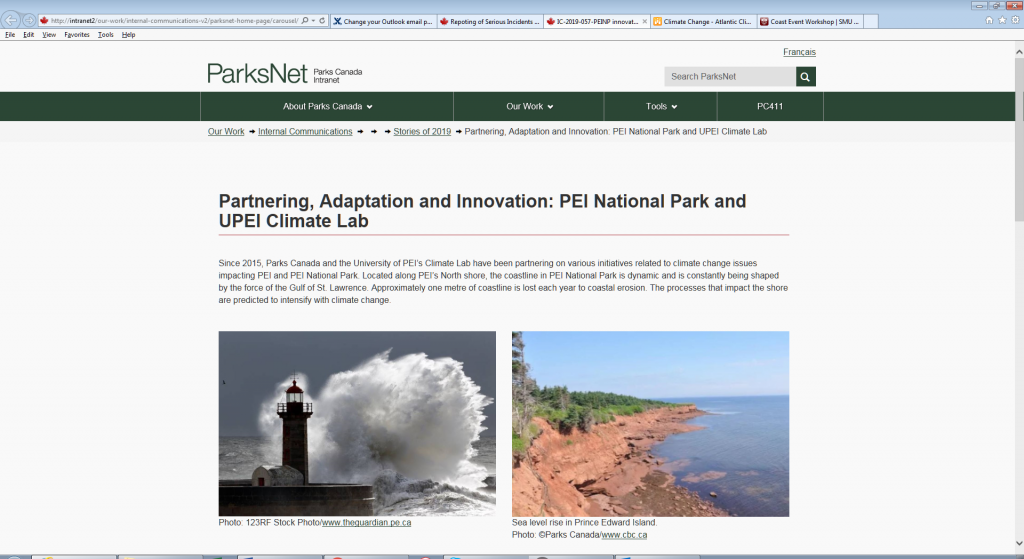Open the browser Home icon
Viewport: 1024px width, 559px height.
click(989, 20)
